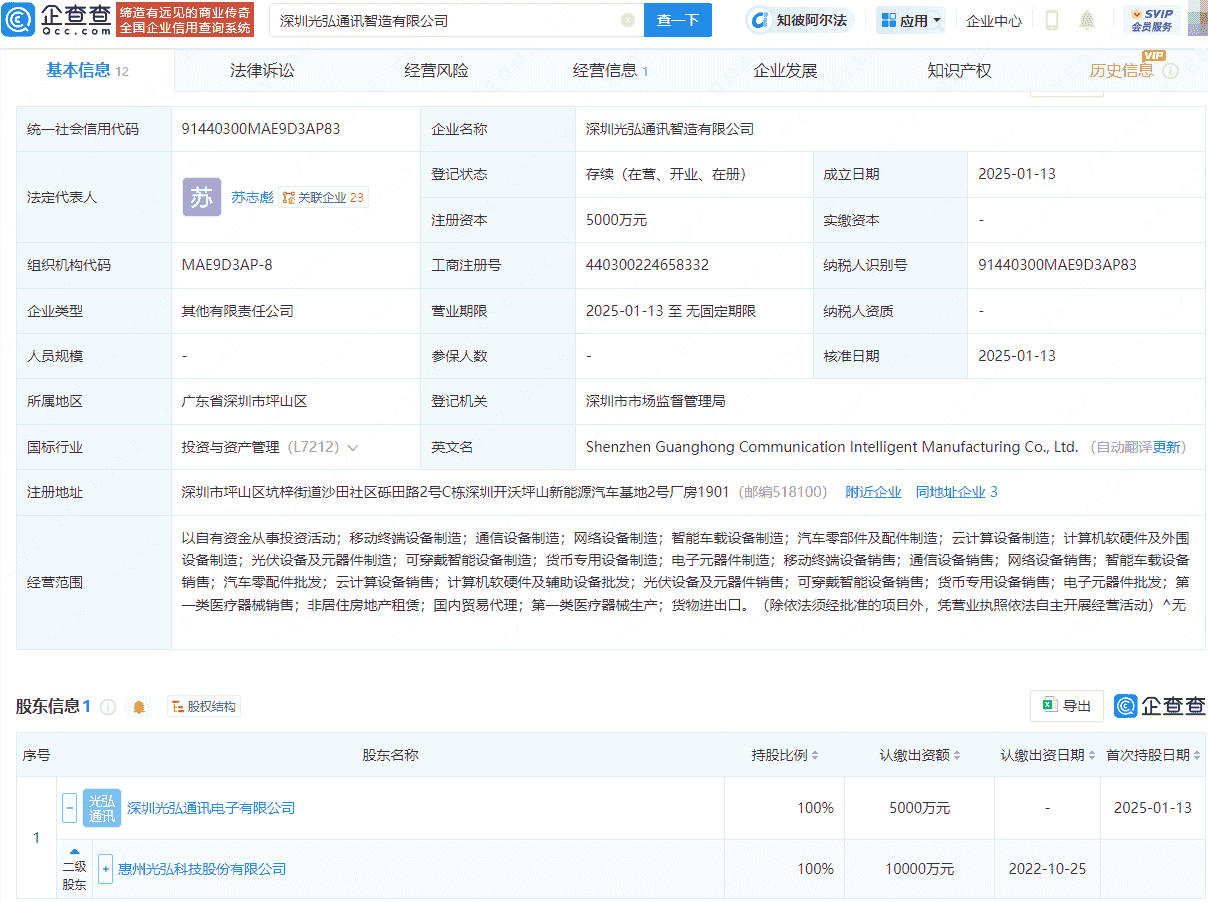Image resolution: width=1208 pixels, height=902 pixels.
Task: Click the bell icon next to 股东信息
Action: tap(139, 706)
